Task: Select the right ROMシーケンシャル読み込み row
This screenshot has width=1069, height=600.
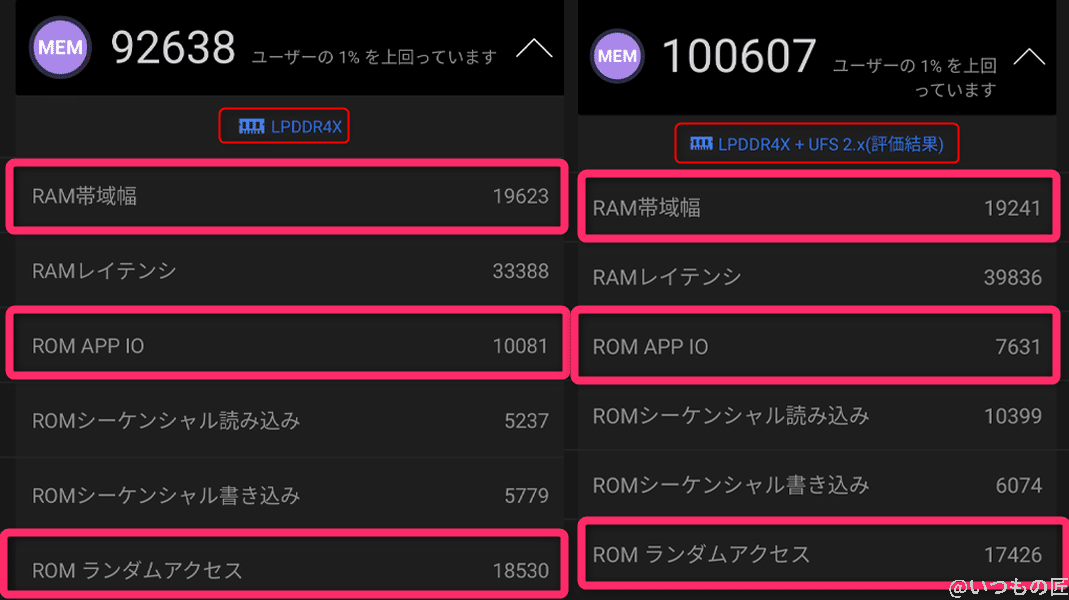Action: [x=817, y=416]
